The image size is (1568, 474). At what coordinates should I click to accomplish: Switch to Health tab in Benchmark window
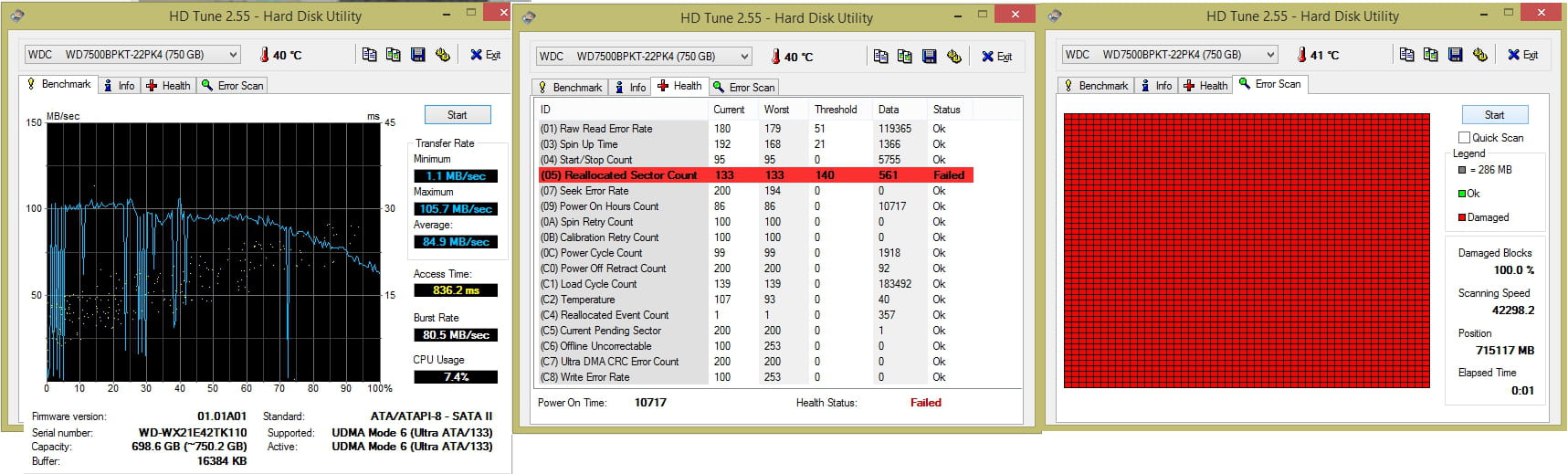point(168,86)
